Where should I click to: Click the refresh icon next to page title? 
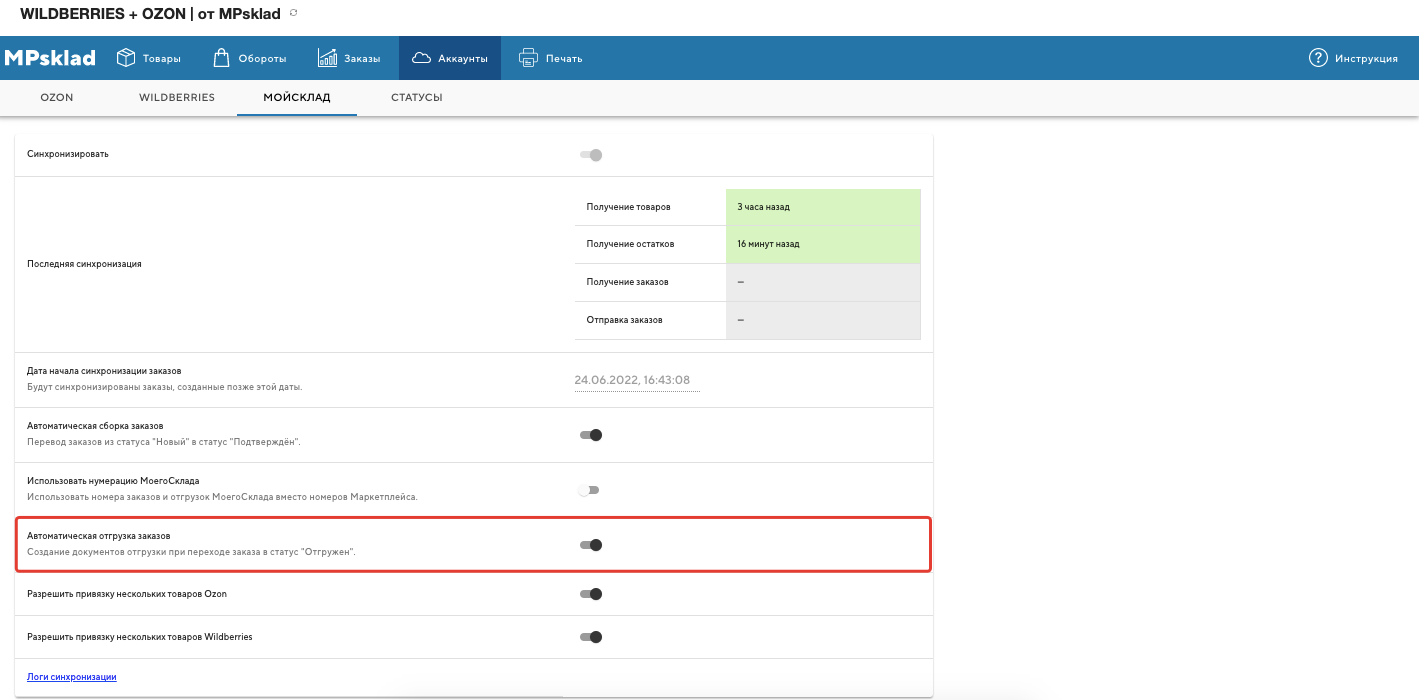(293, 13)
